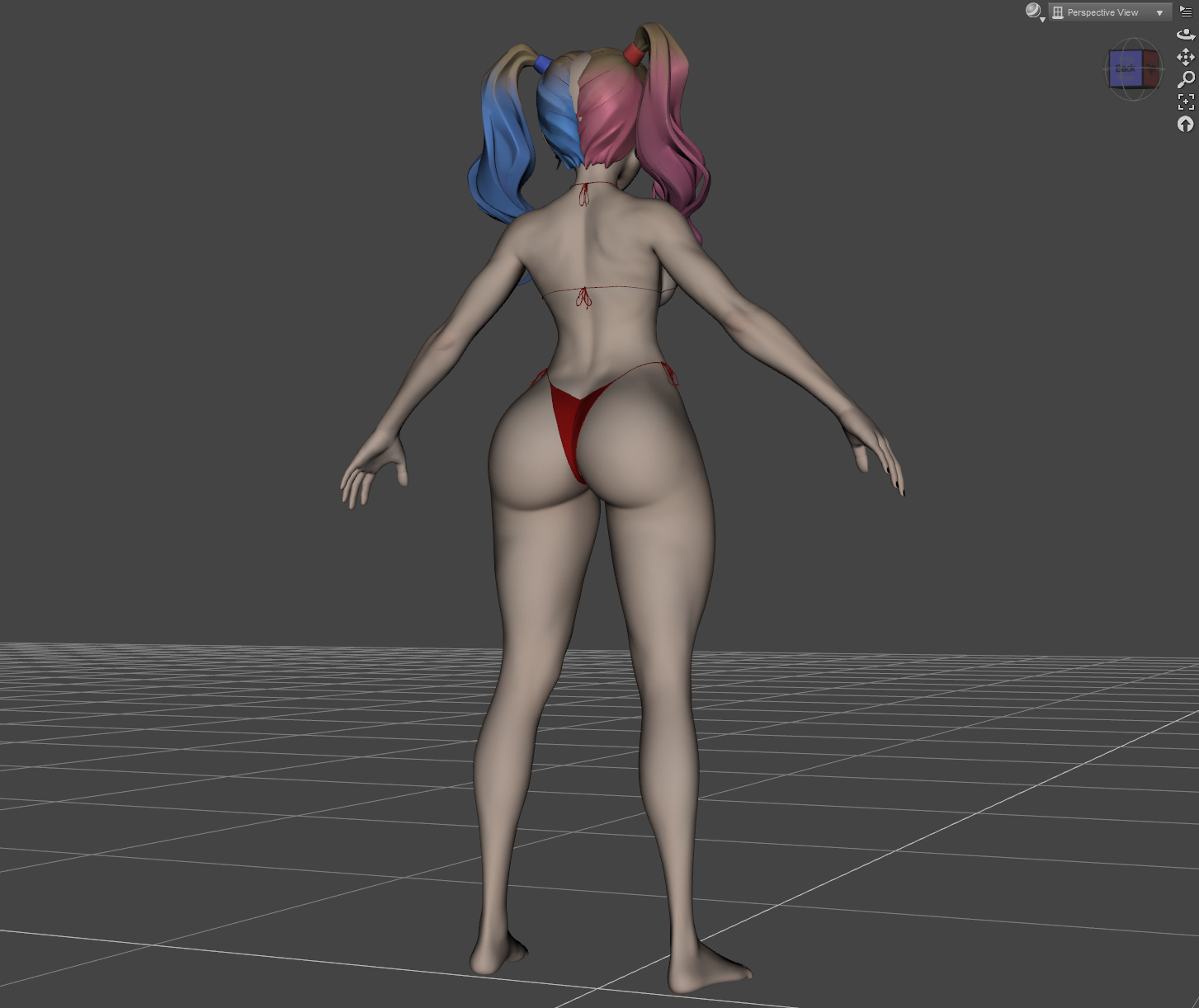This screenshot has height=1008, width=1199.
Task: Click the reset camera arrow icon
Action: (1186, 124)
